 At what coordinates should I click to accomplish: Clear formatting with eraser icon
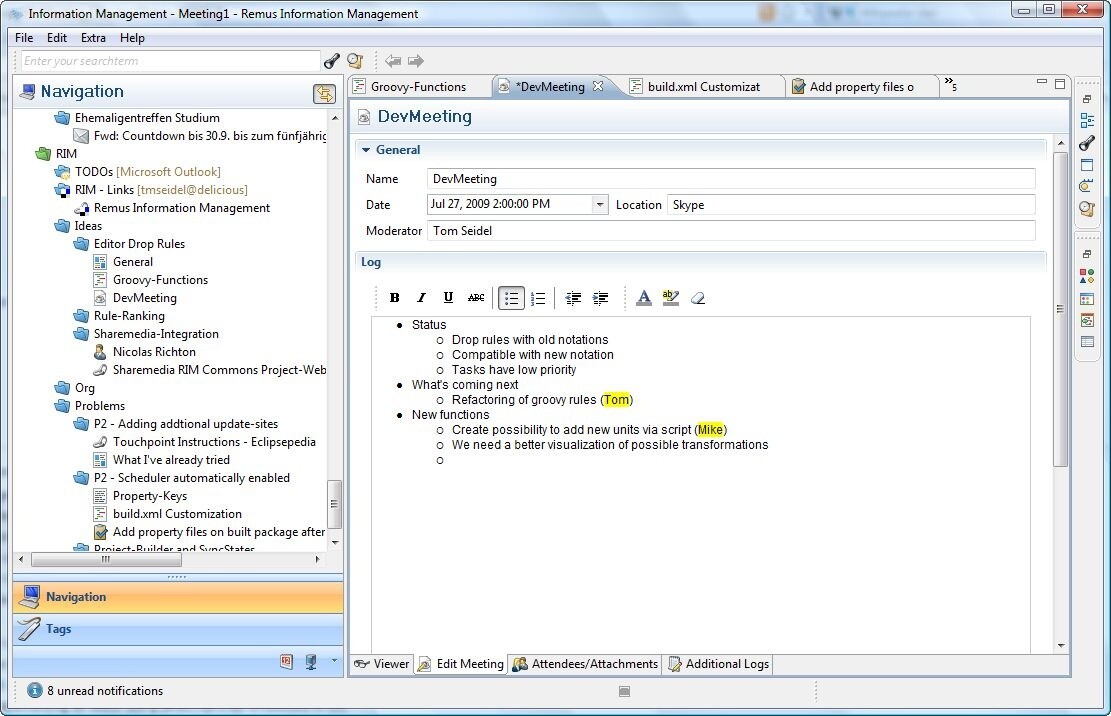(x=698, y=298)
